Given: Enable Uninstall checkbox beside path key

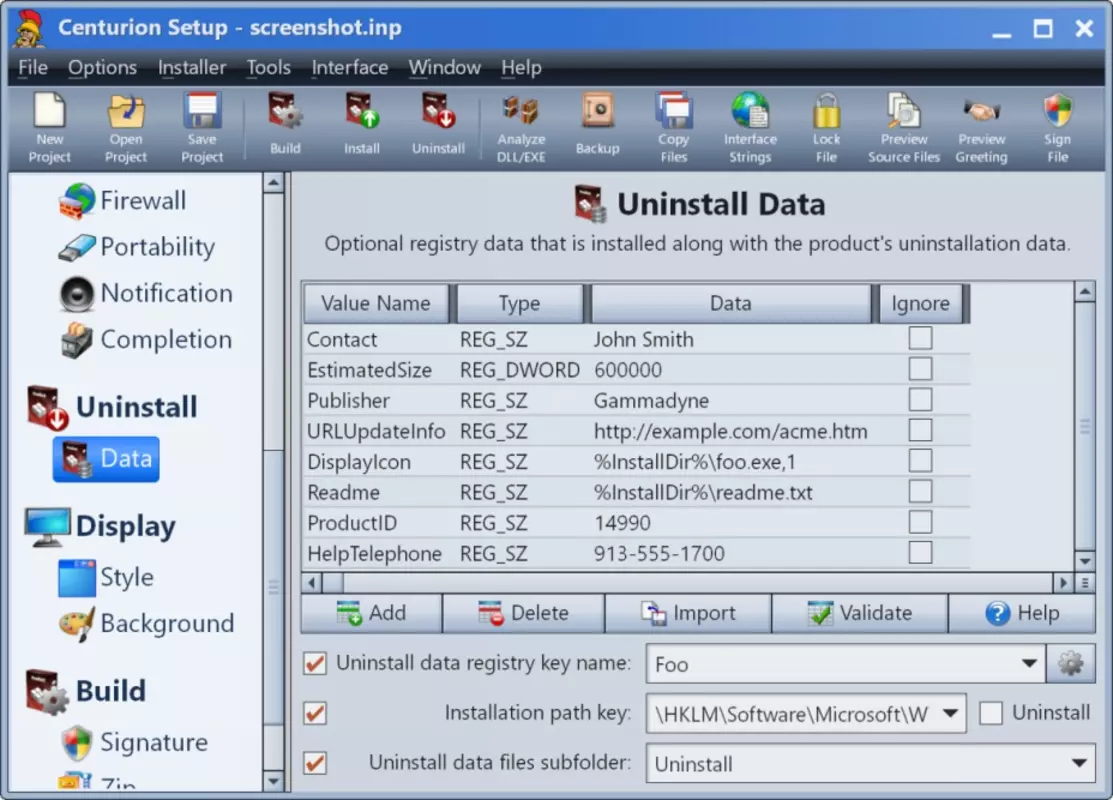Looking at the screenshot, I should (x=991, y=713).
